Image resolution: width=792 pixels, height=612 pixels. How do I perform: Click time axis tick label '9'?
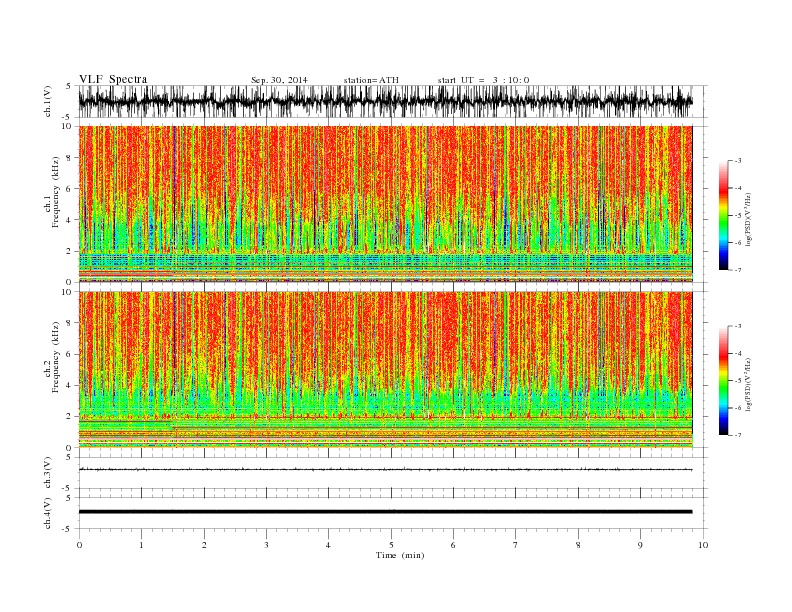click(640, 545)
